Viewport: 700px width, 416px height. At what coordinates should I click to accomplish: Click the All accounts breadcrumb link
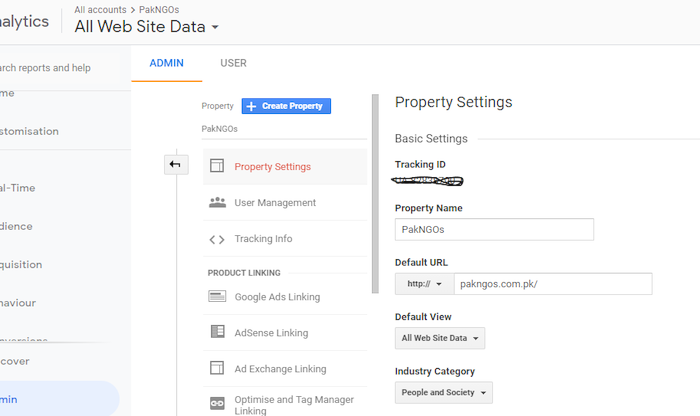click(100, 9)
